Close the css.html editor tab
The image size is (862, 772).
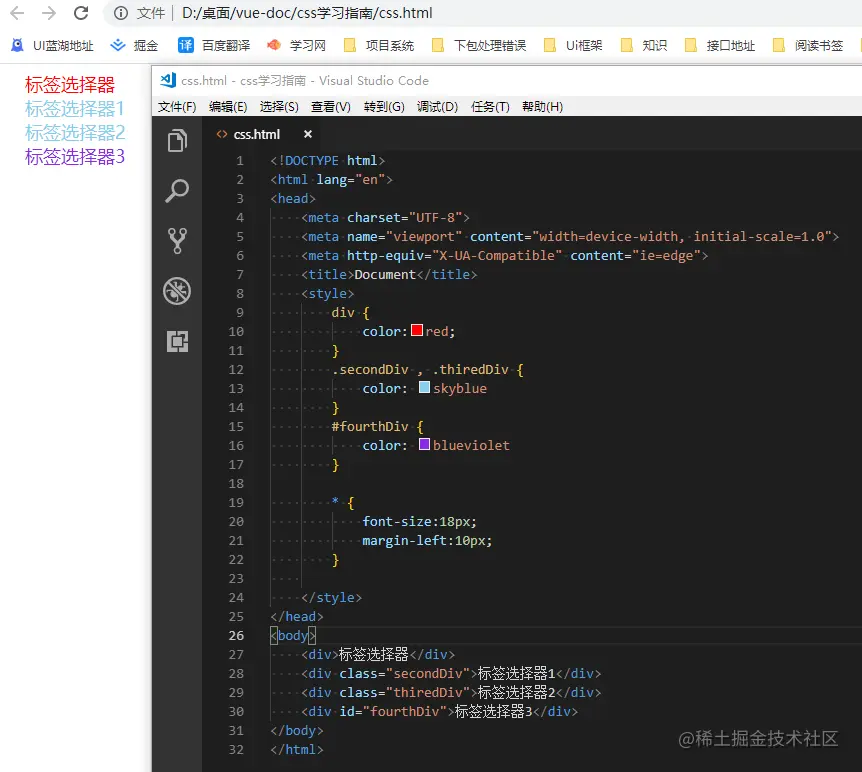pyautogui.click(x=308, y=134)
